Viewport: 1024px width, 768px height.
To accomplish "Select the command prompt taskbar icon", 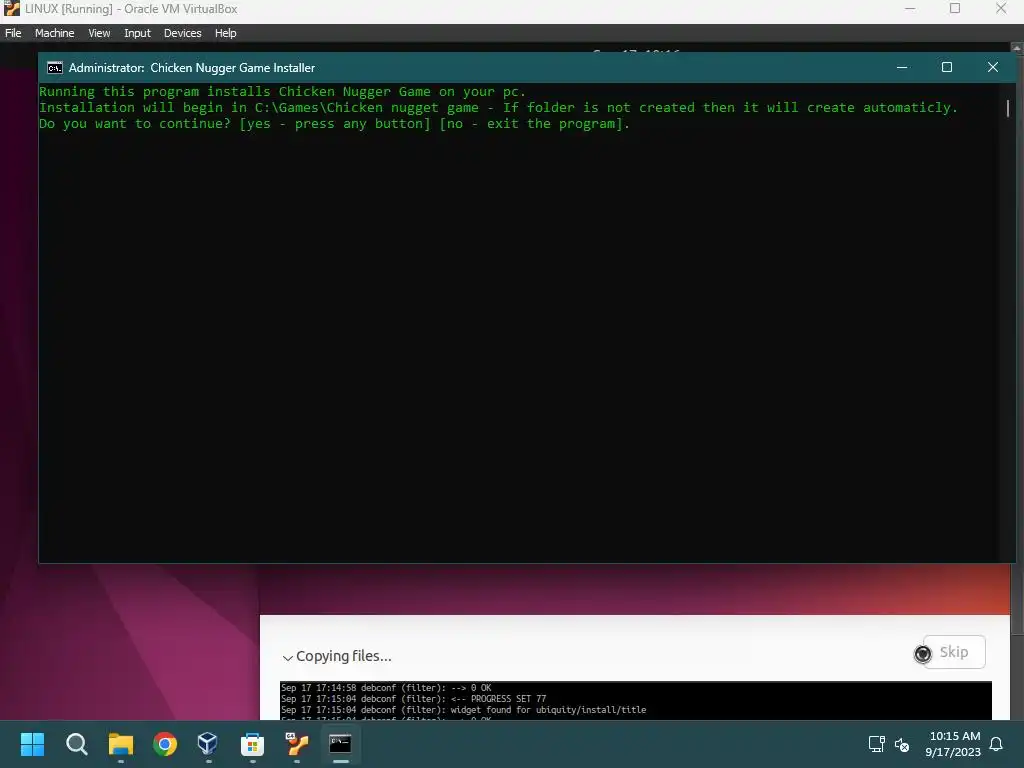I will coord(340,744).
